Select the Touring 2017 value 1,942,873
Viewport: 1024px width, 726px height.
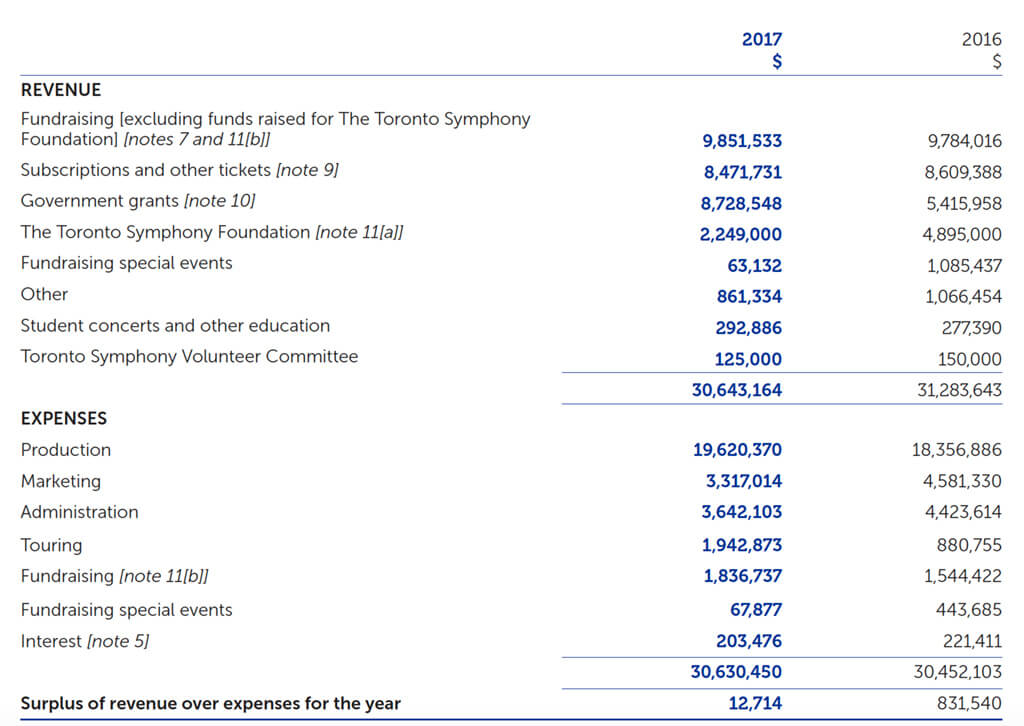pyautogui.click(x=741, y=545)
